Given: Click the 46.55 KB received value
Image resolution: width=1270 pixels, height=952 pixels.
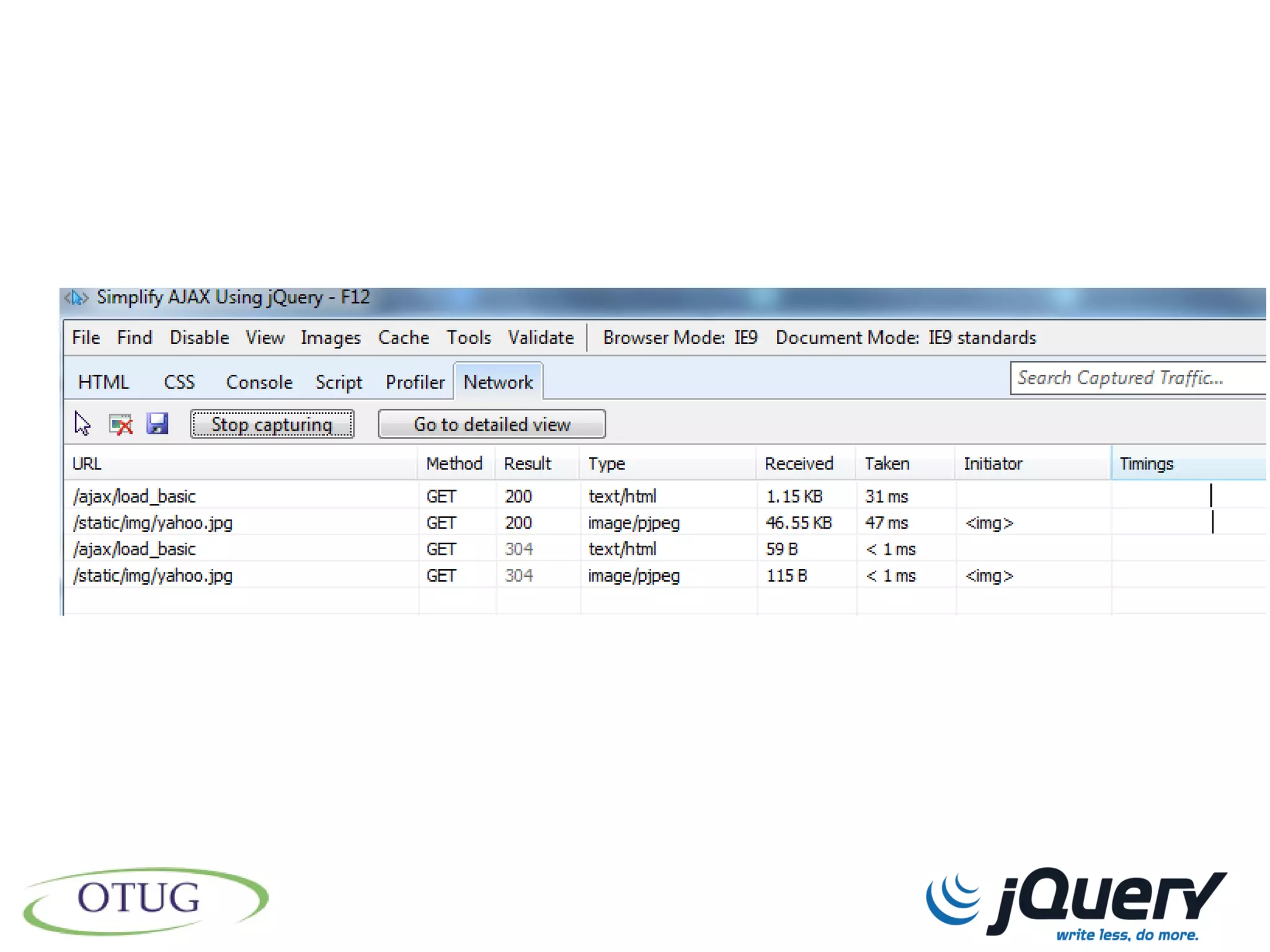Looking at the screenshot, I should pos(799,523).
